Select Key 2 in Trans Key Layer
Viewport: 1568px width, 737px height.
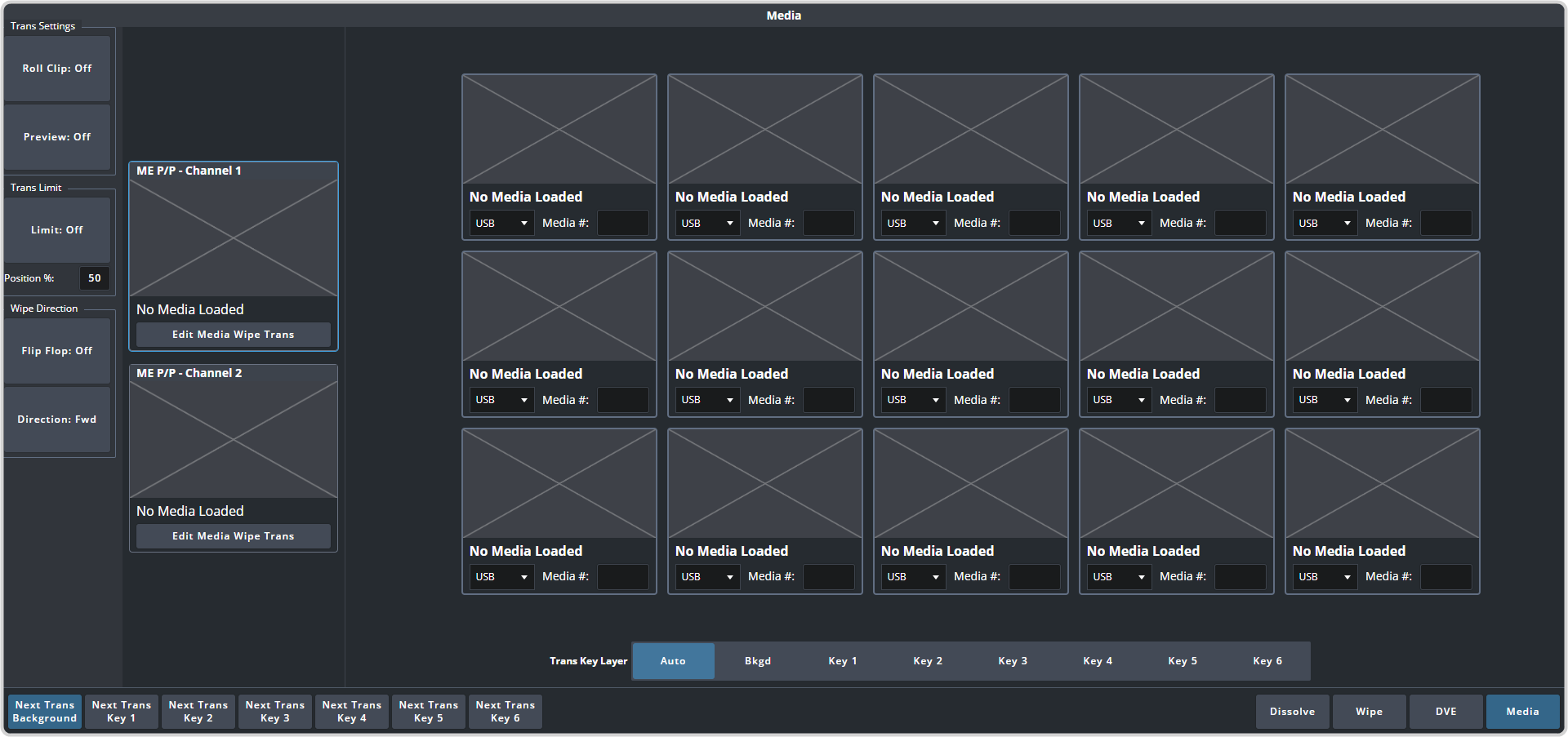click(x=928, y=661)
